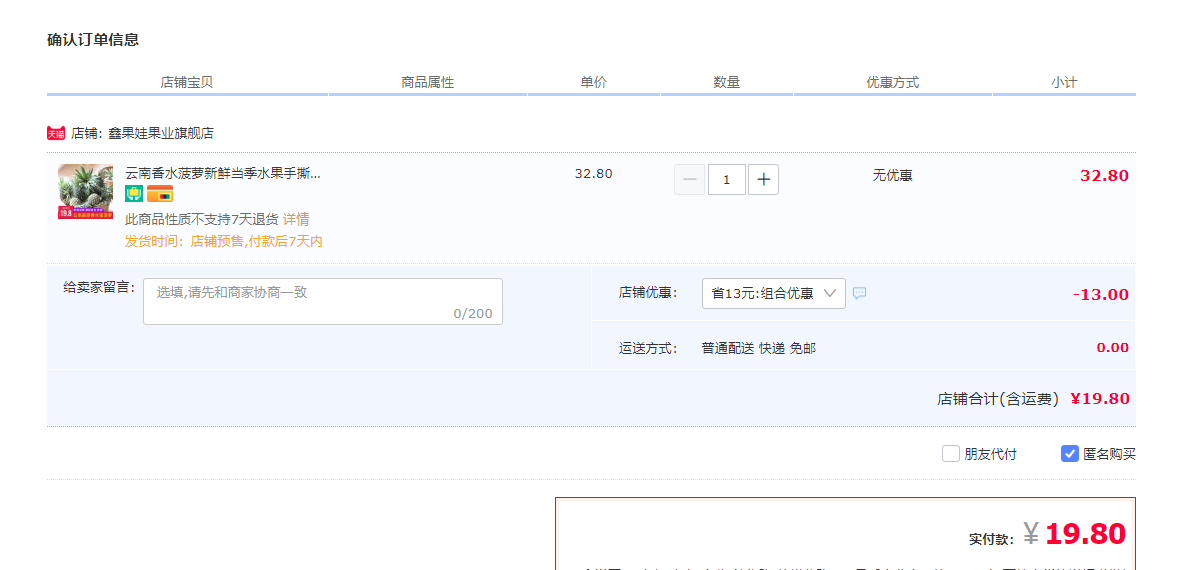Click the 数量 column header

tap(727, 82)
